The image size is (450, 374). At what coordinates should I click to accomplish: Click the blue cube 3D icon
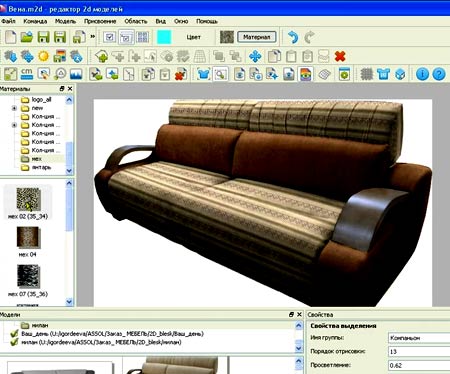(x=400, y=74)
